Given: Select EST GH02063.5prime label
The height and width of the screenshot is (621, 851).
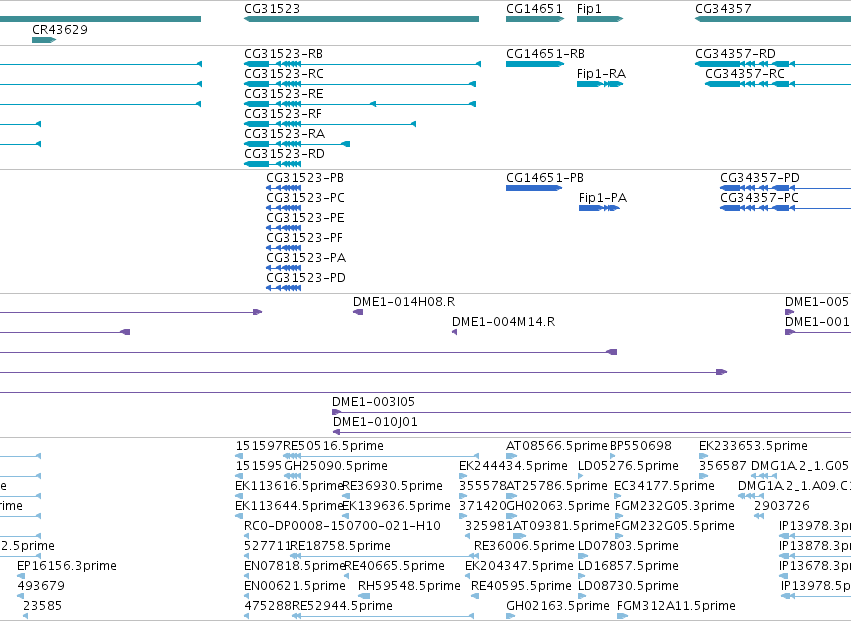Looking at the screenshot, I should pos(558,506).
